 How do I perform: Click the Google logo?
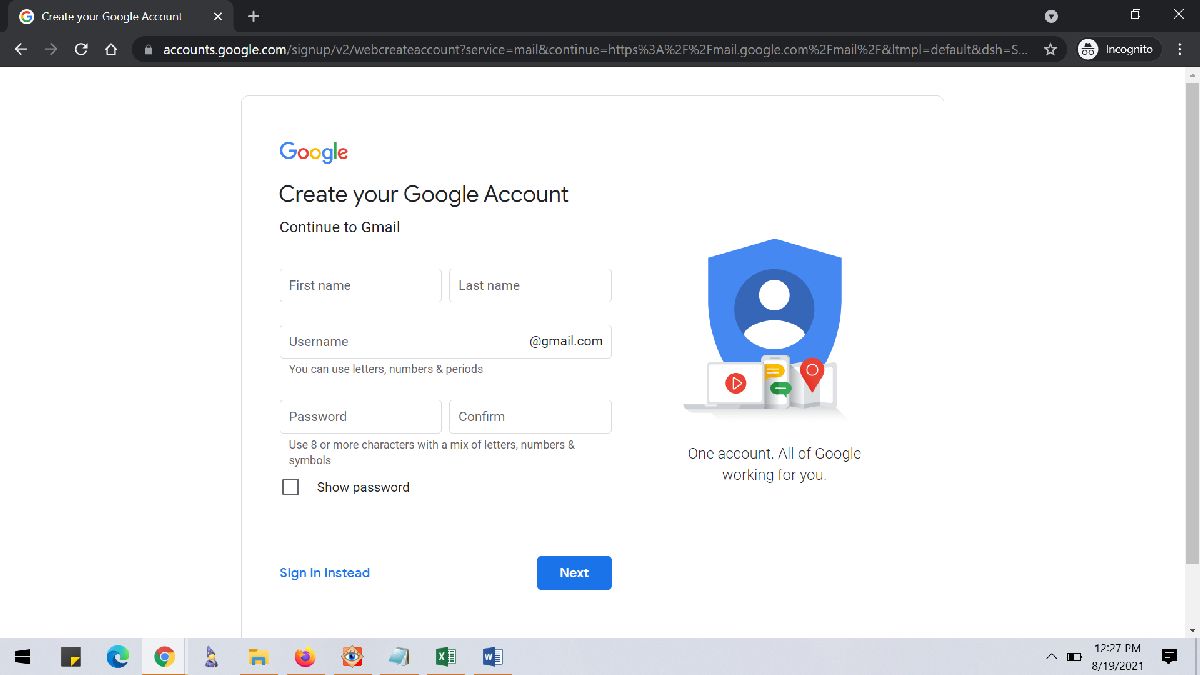point(314,152)
